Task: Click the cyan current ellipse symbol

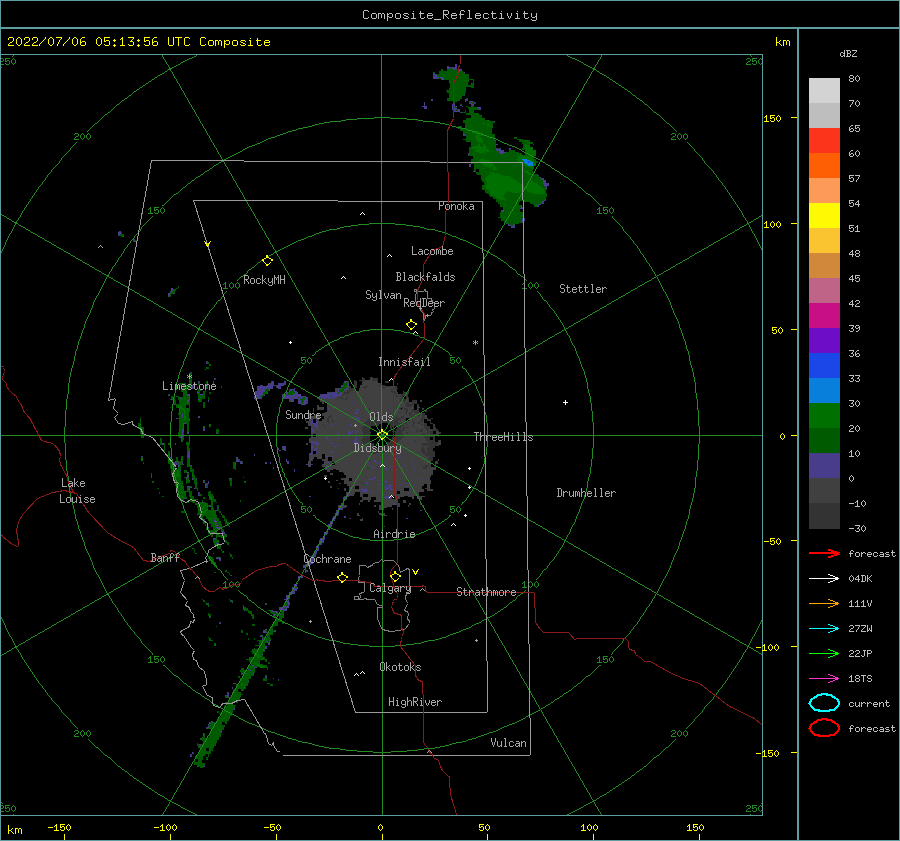Action: click(x=824, y=703)
